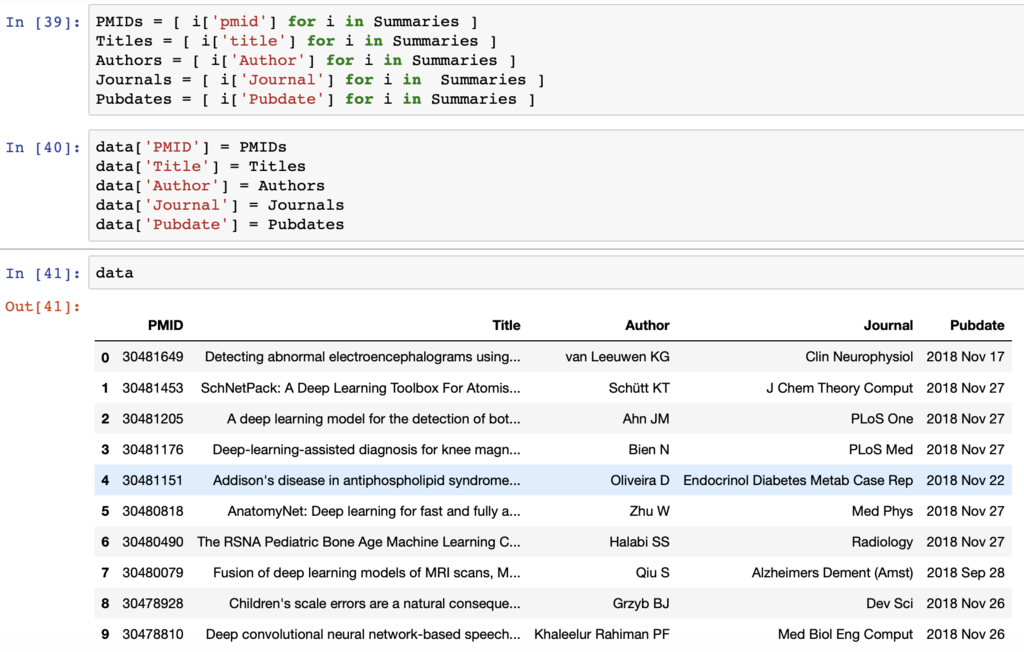Image resolution: width=1024 pixels, height=652 pixels.
Task: Select PMID cell 30481205
Action: click(x=153, y=419)
